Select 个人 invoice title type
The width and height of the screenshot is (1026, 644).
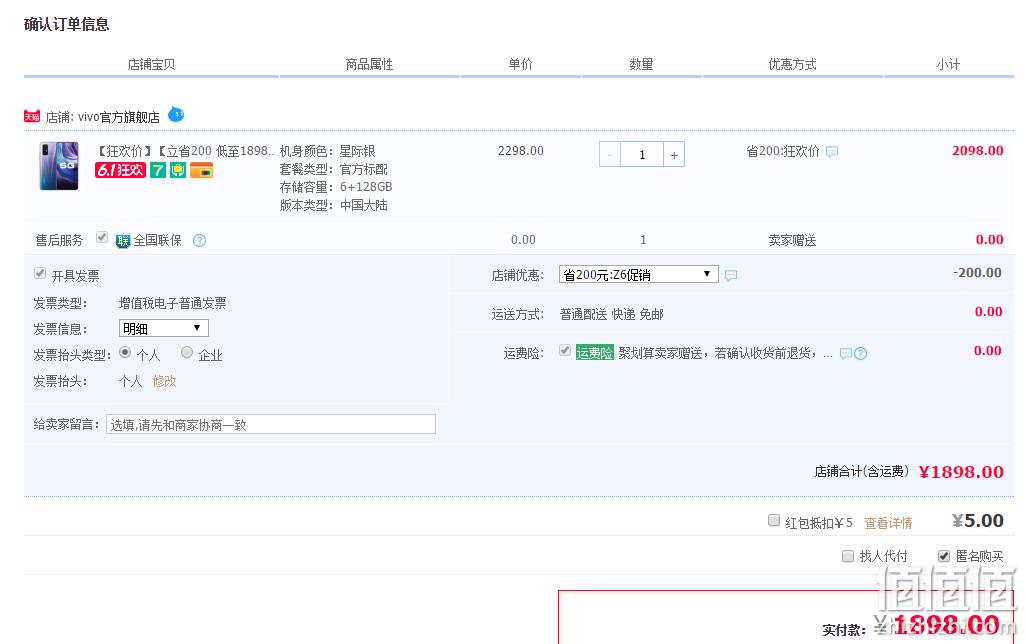[125, 352]
